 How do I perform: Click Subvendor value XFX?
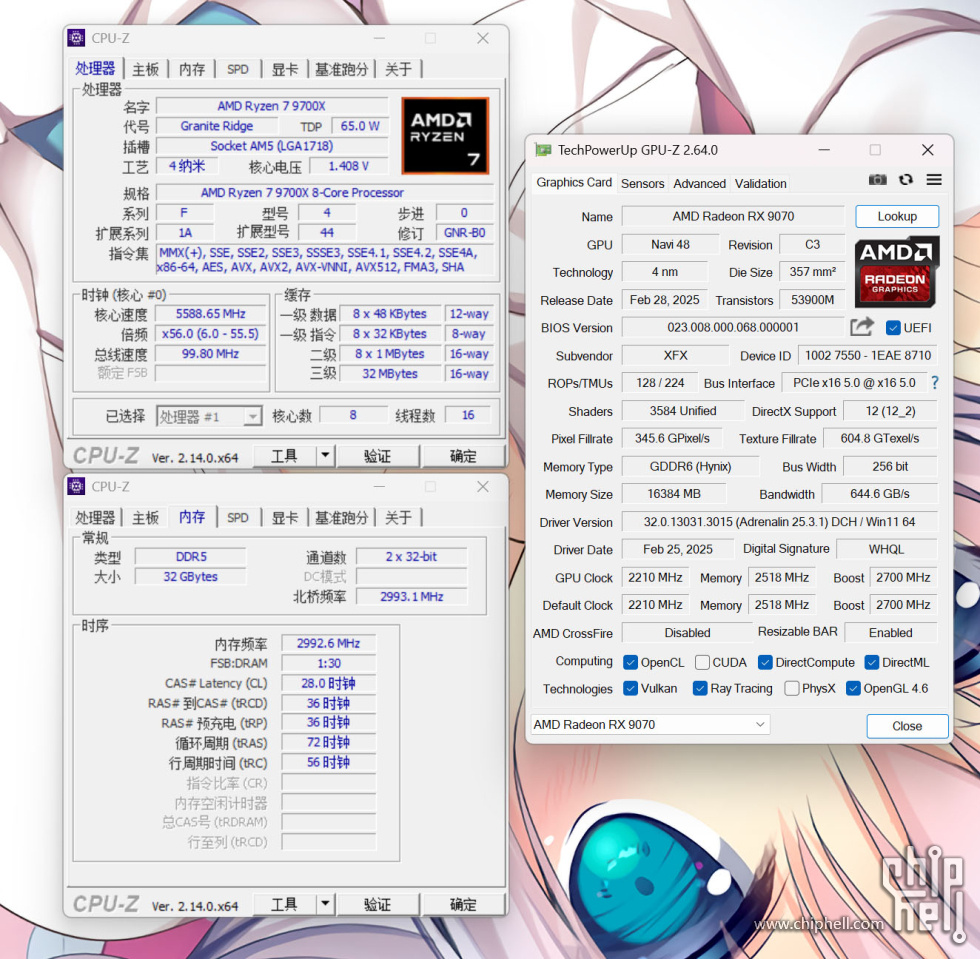[x=675, y=356]
